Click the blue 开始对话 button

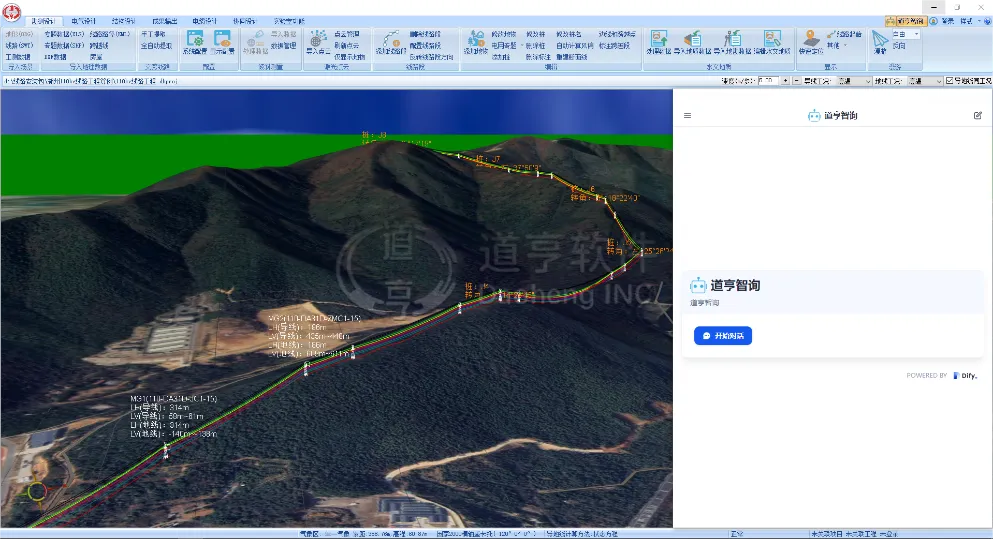pyautogui.click(x=722, y=336)
